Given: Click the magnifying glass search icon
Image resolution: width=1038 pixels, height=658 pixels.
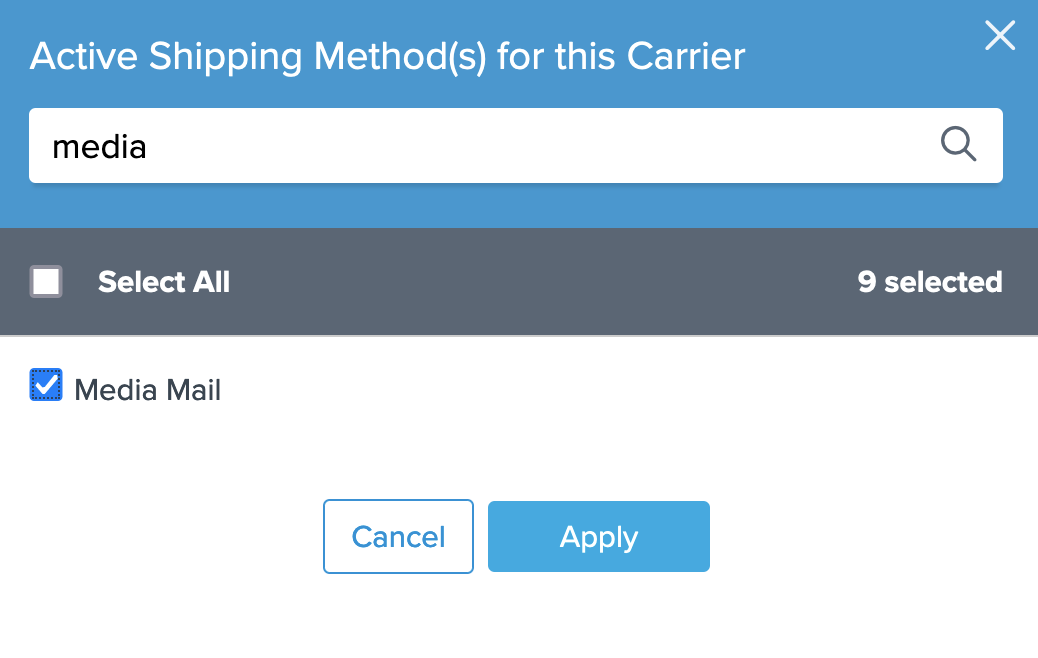Looking at the screenshot, I should click(x=958, y=145).
